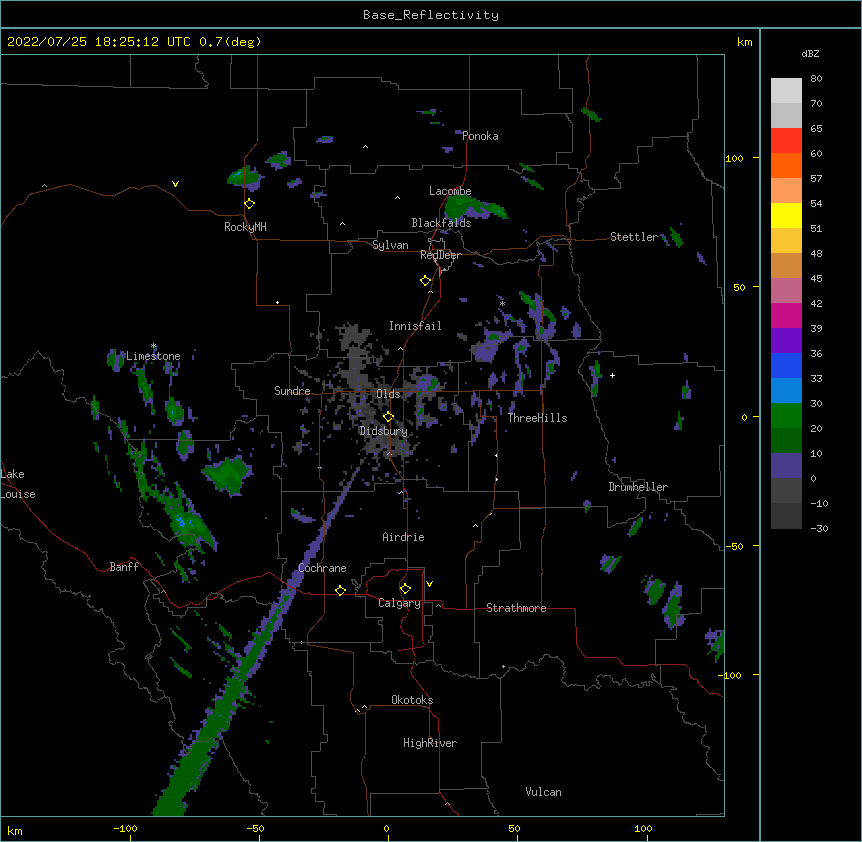This screenshot has height=842, width=862.
Task: Click white plus marker north of Drumheller
Action: coord(612,375)
